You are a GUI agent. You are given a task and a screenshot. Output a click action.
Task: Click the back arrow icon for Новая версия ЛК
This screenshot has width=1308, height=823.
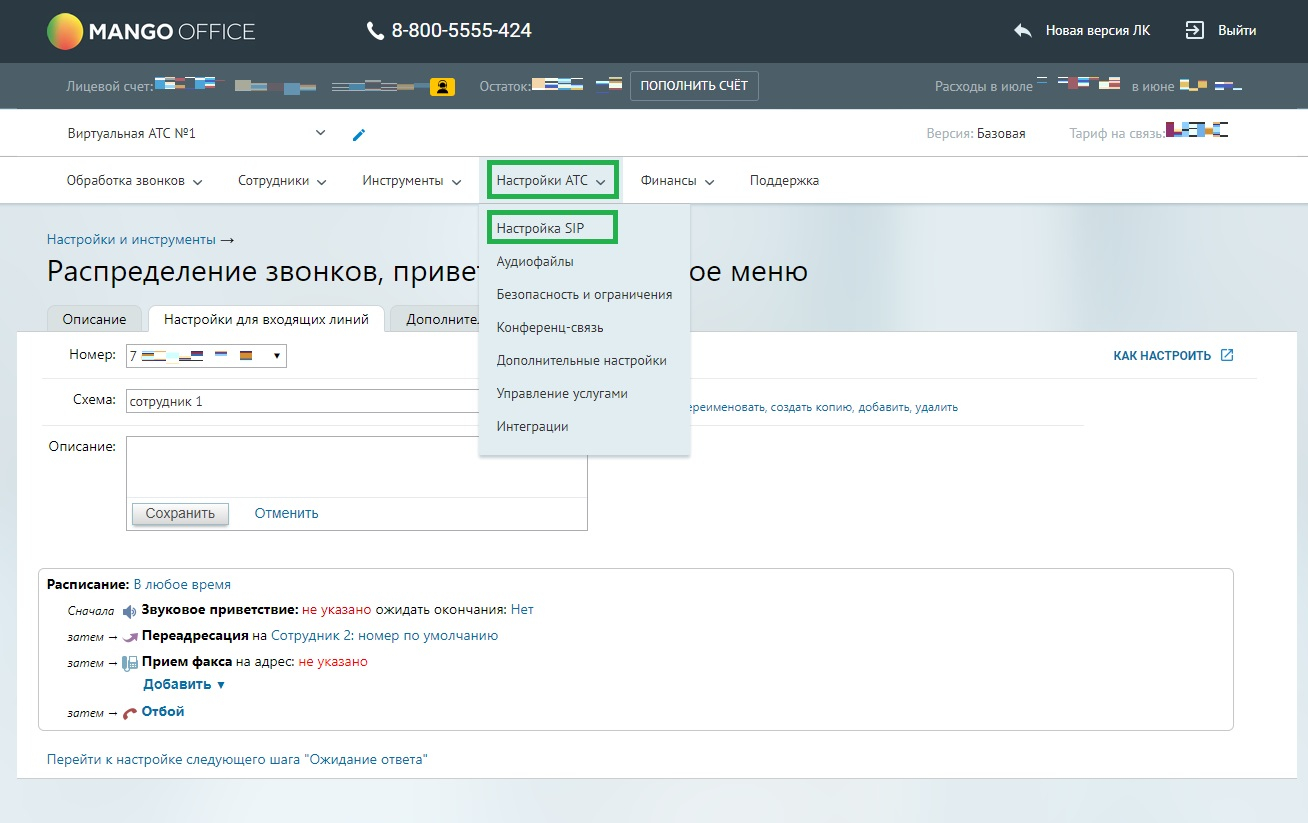1023,31
